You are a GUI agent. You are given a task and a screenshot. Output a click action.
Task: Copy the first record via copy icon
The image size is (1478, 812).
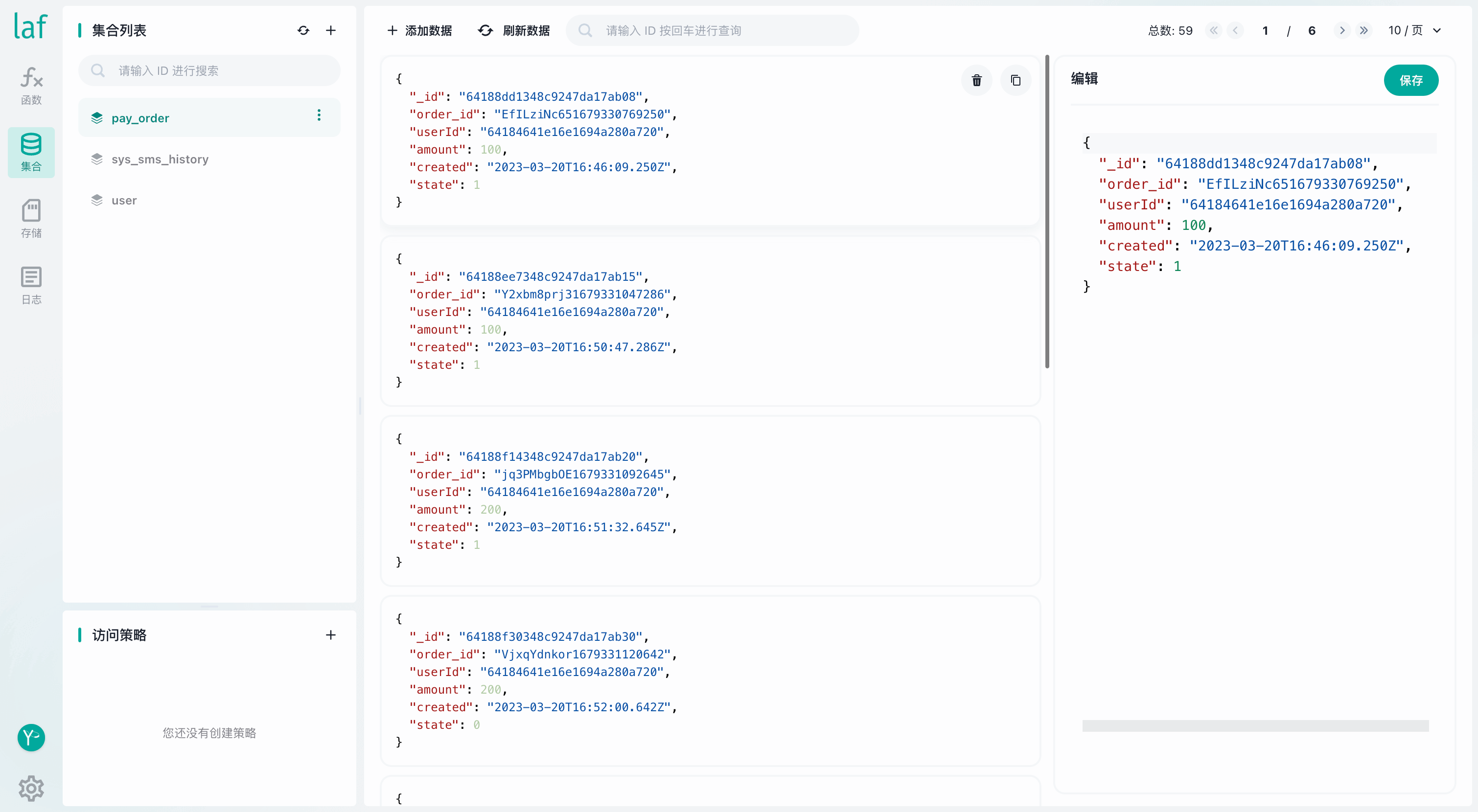[1016, 80]
